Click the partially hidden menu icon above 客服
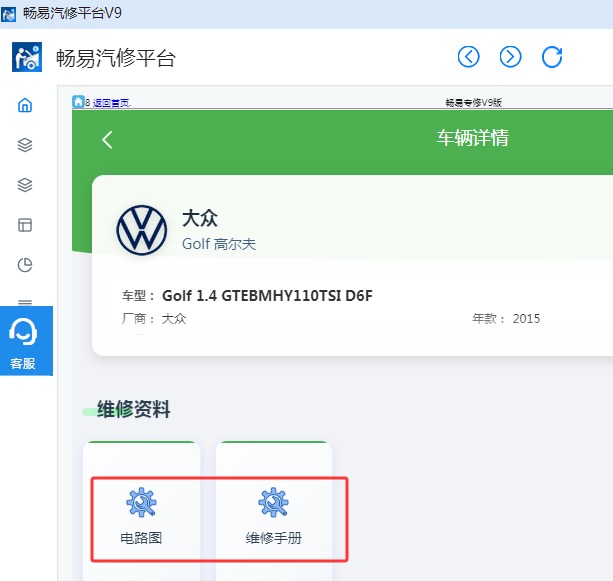 click(25, 302)
